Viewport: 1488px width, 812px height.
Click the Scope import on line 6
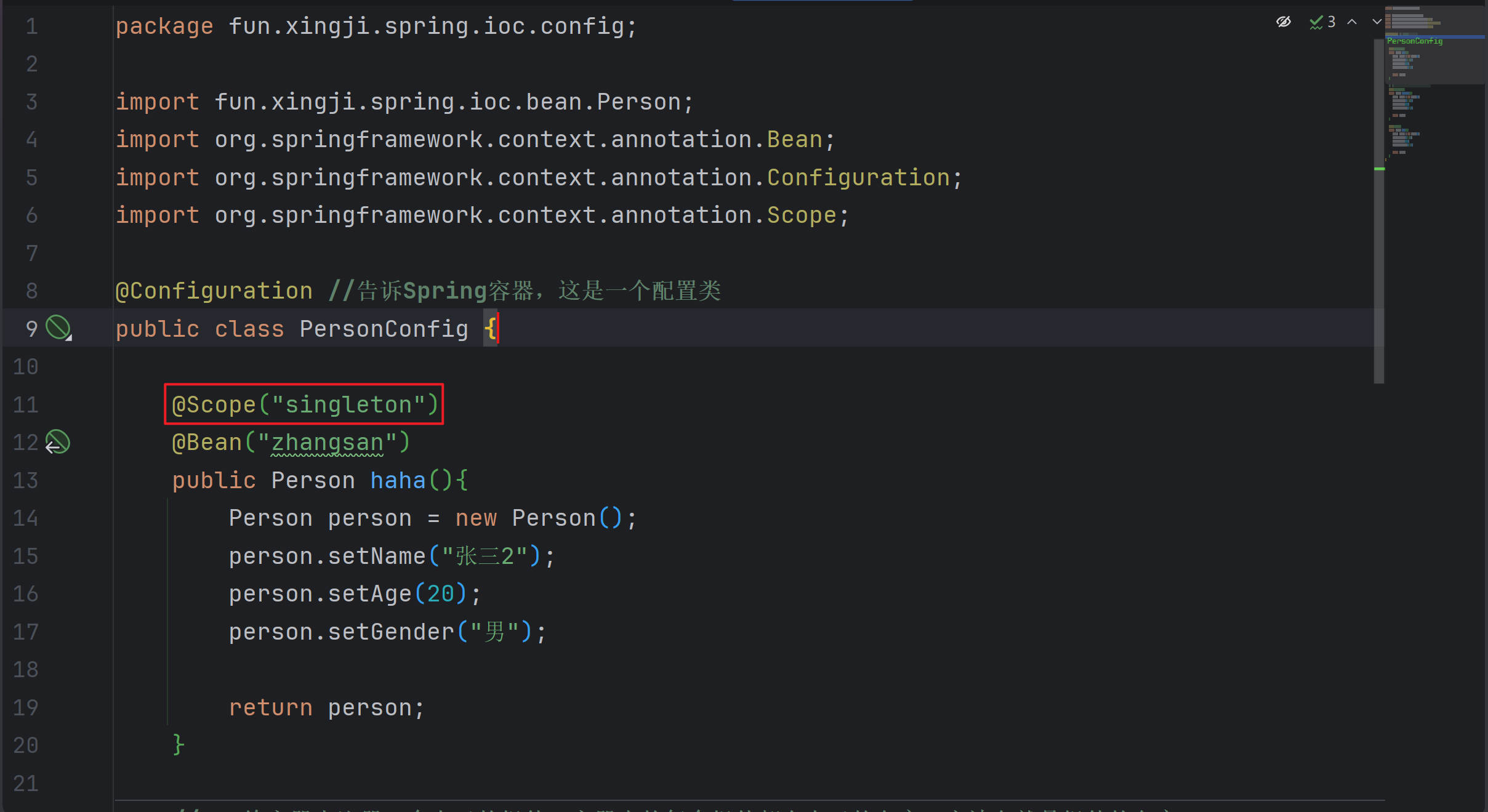[x=801, y=215]
